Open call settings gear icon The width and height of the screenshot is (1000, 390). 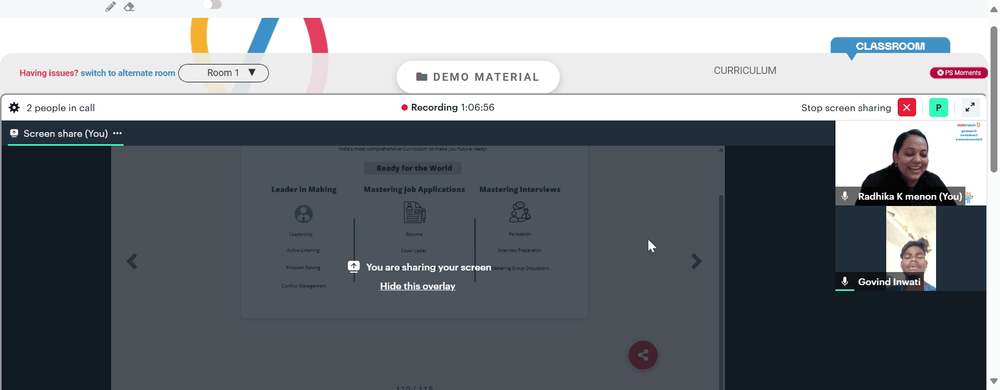tap(14, 108)
